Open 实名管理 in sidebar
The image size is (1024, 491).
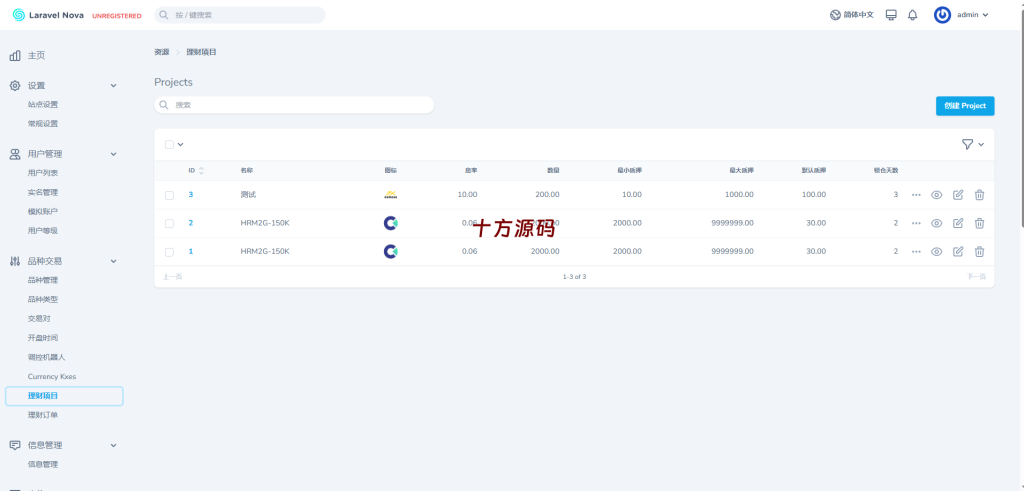[x=42, y=193]
